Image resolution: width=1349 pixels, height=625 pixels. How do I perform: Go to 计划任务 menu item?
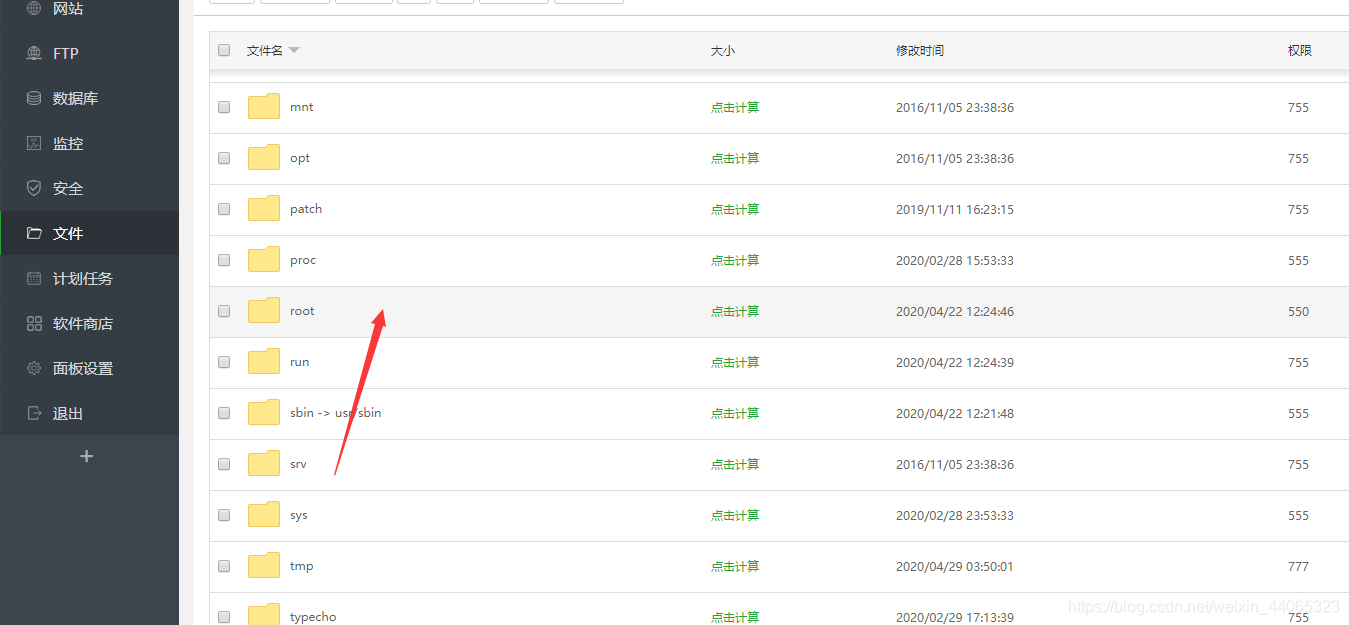point(83,279)
